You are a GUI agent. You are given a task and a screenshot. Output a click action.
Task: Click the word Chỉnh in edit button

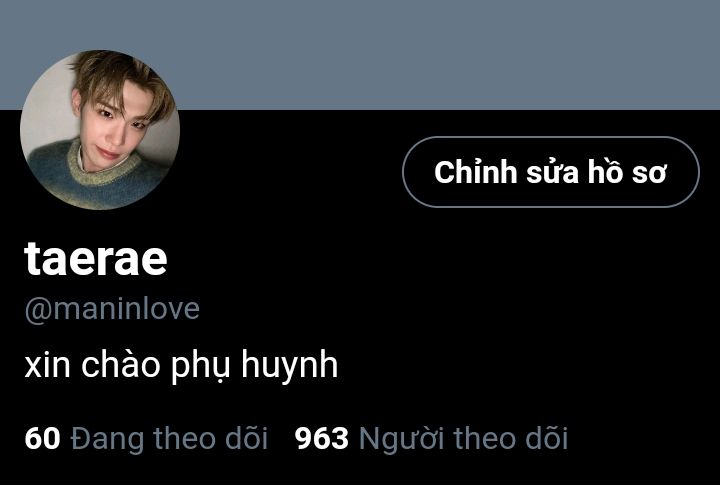click(476, 172)
